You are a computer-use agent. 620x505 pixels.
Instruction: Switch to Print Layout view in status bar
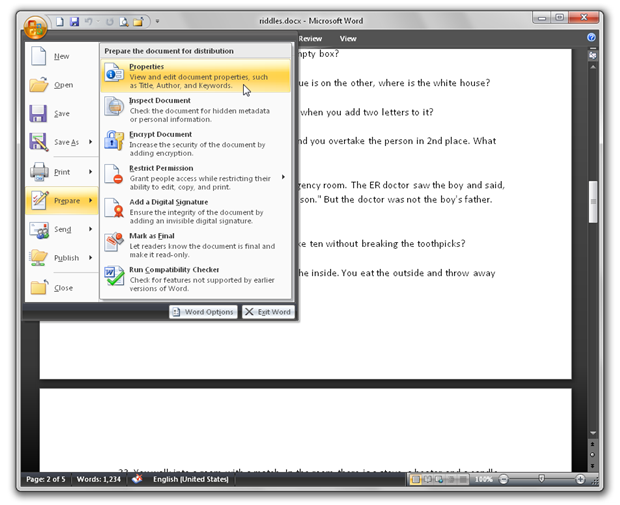coord(416,480)
